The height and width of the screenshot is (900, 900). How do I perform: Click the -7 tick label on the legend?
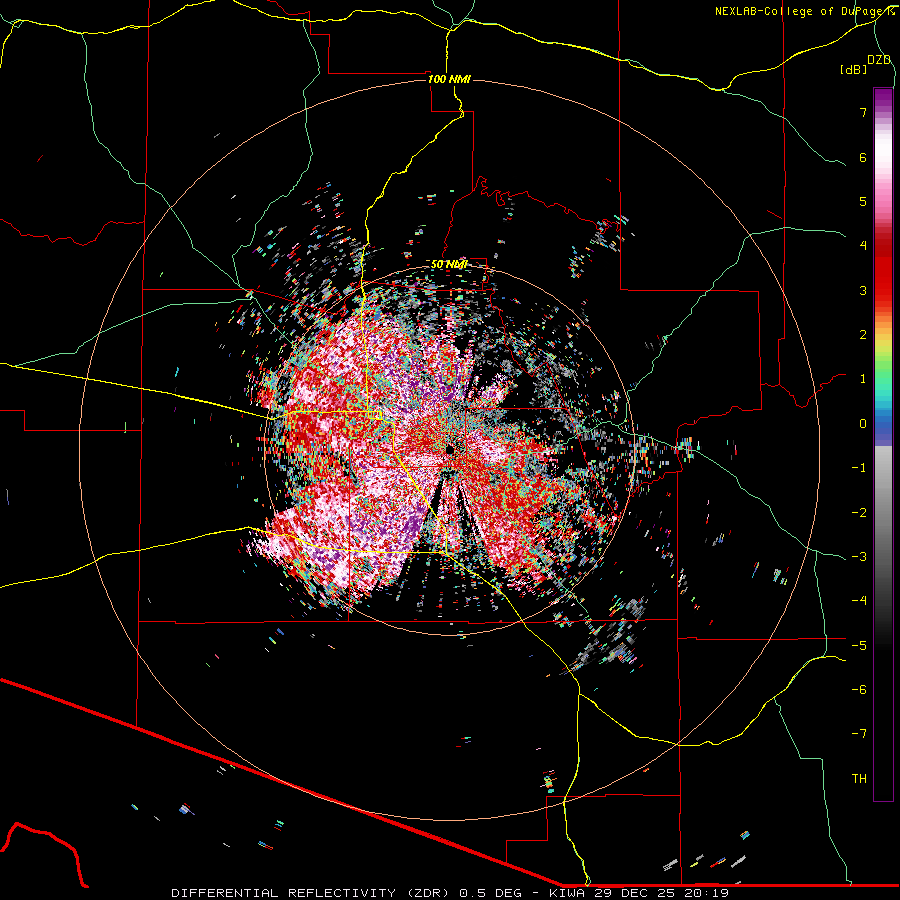point(859,734)
